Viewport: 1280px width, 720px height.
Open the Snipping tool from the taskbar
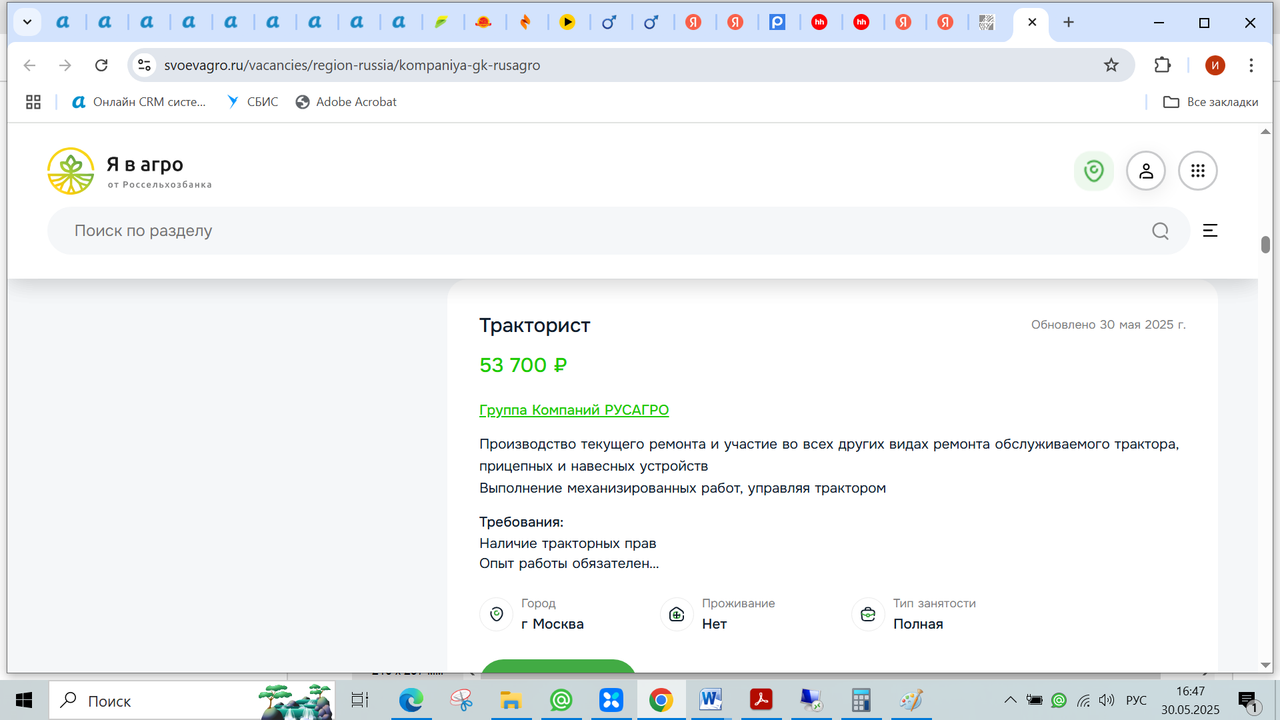tap(461, 700)
